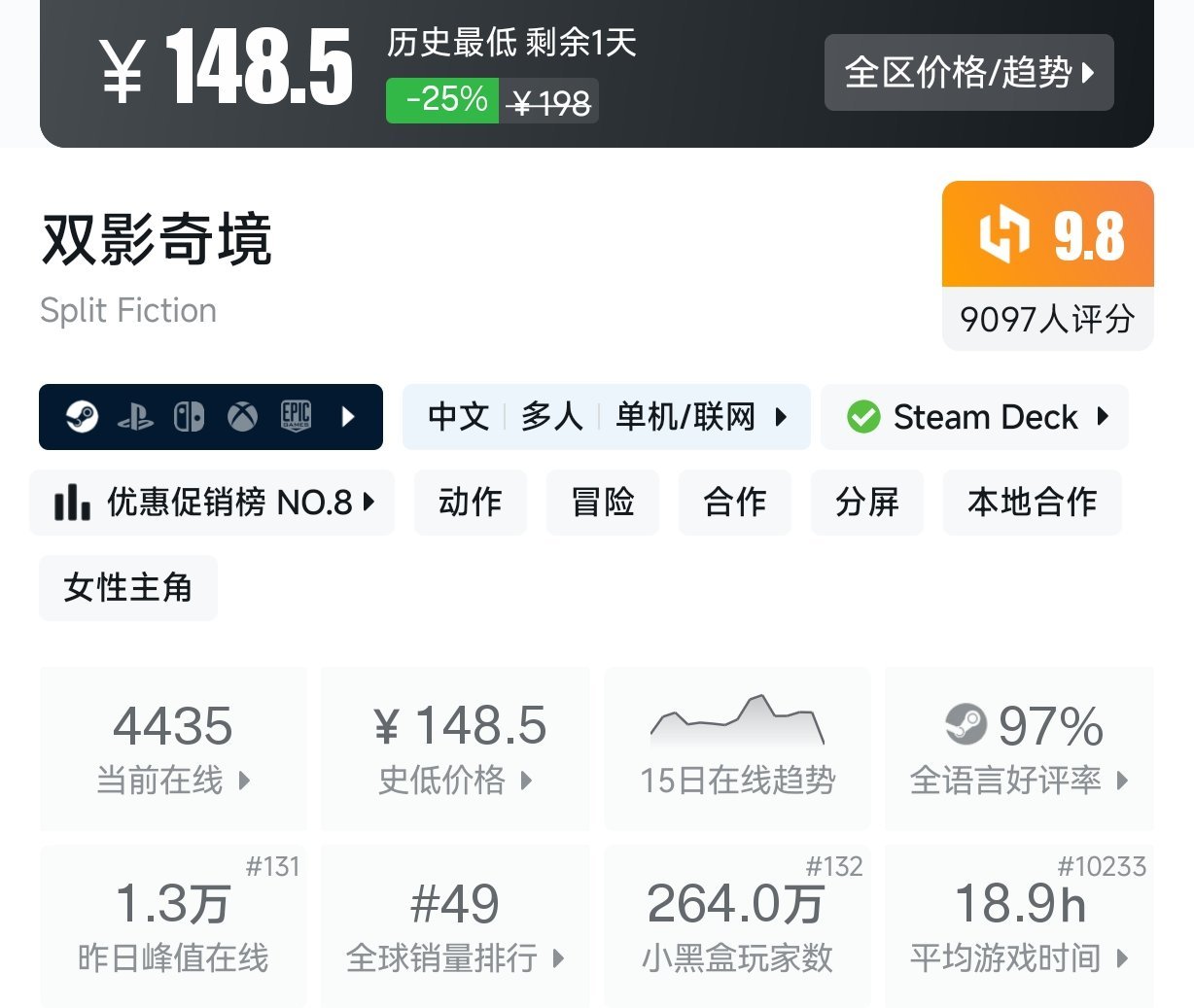Image resolution: width=1194 pixels, height=1008 pixels.
Task: Select the 本地合作 tag
Action: tap(1033, 503)
